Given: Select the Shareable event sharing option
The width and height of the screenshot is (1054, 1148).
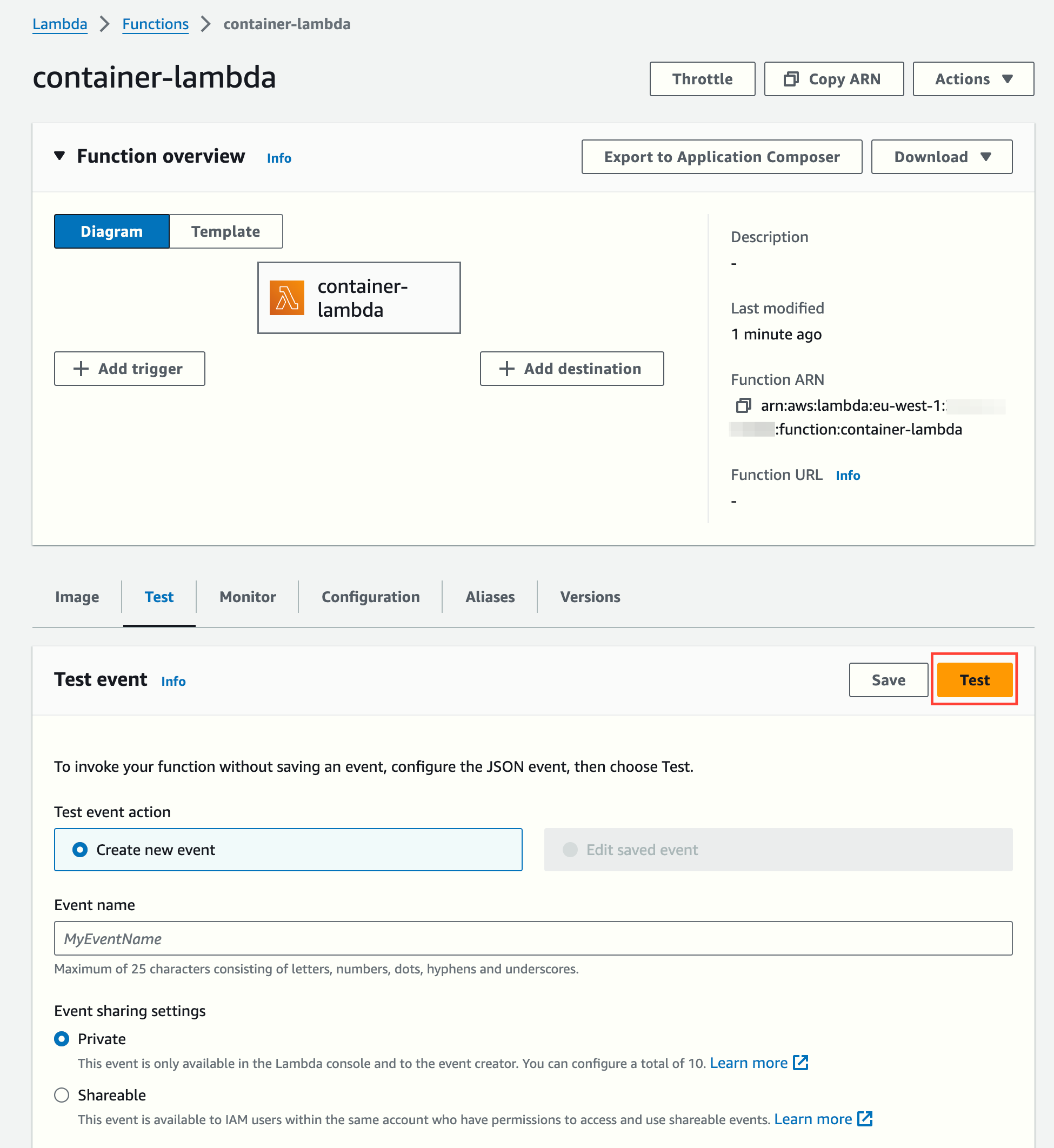Looking at the screenshot, I should (x=61, y=1095).
